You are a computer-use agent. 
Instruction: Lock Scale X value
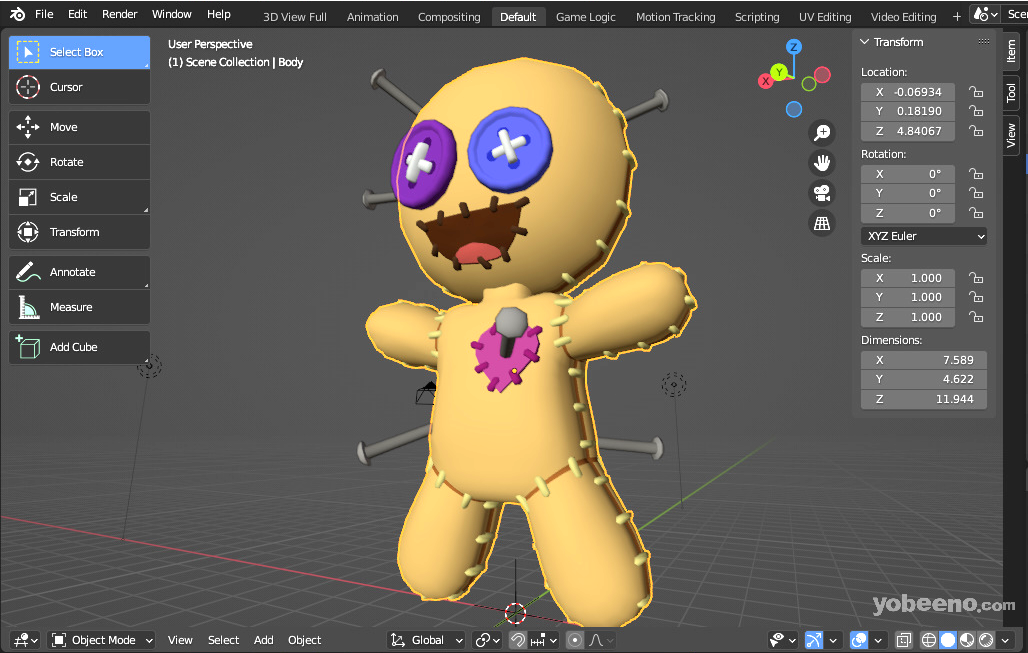click(976, 278)
